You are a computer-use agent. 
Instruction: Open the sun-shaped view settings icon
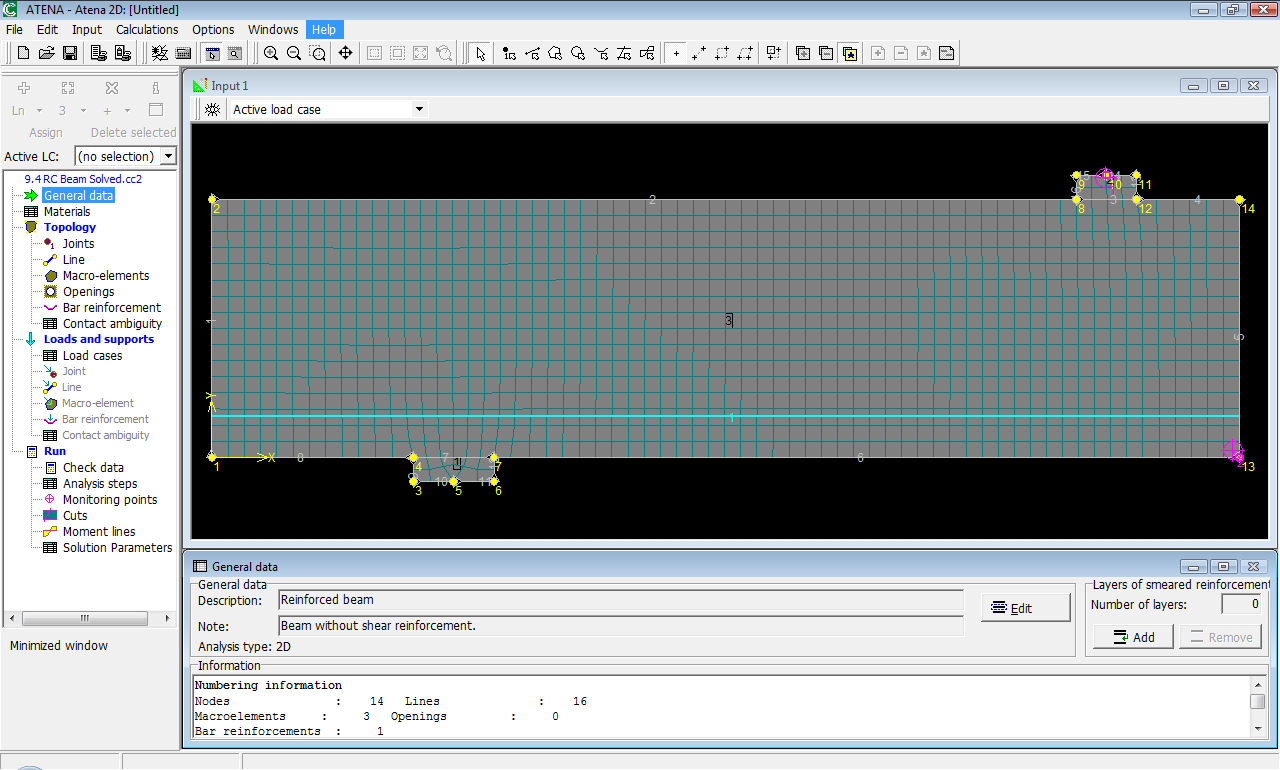click(212, 109)
